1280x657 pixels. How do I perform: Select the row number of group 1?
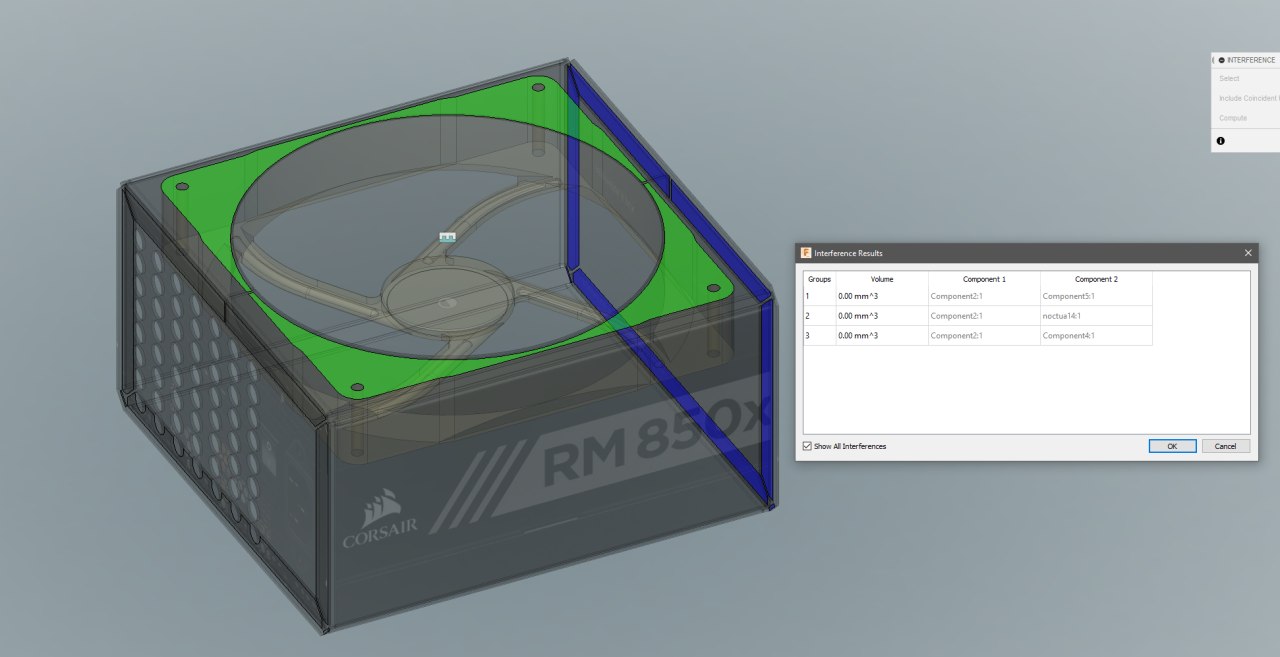pos(819,296)
